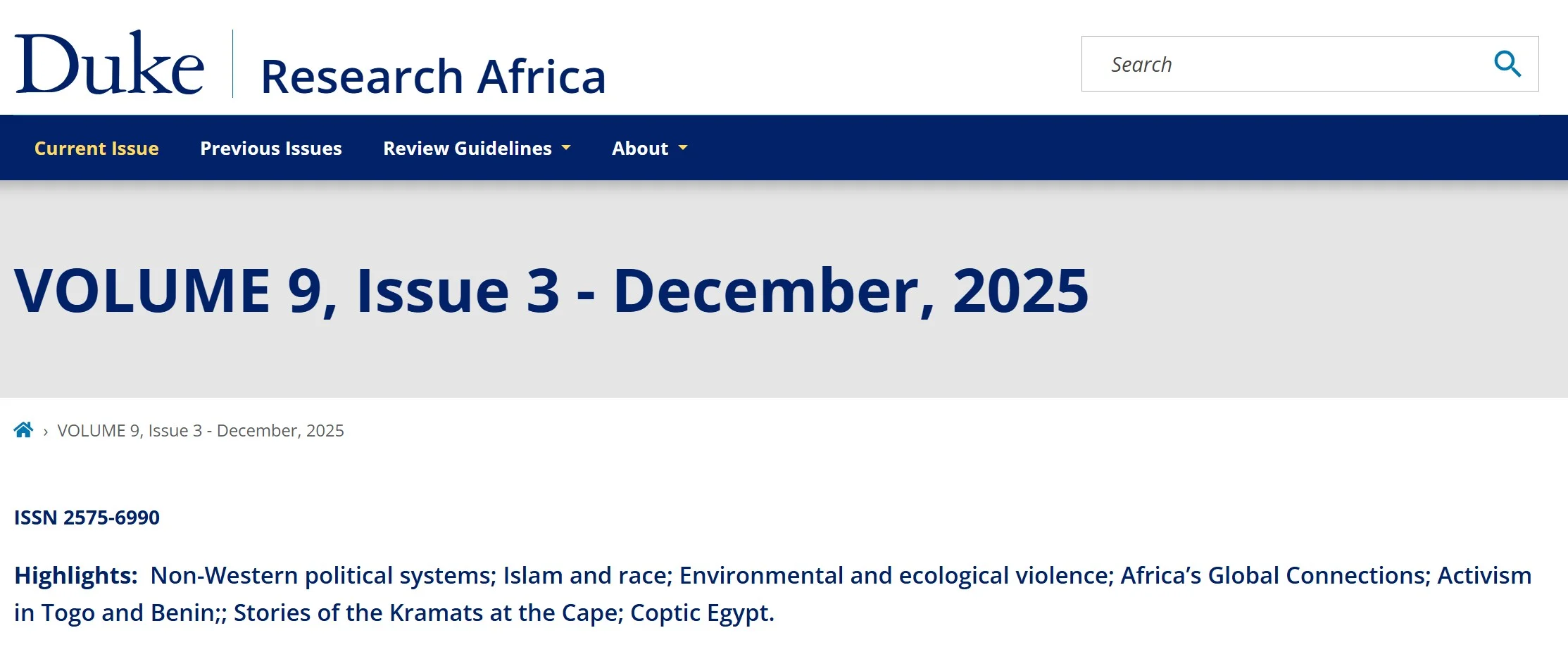1568x647 pixels.
Task: Click the Duke logo
Action: (110, 63)
